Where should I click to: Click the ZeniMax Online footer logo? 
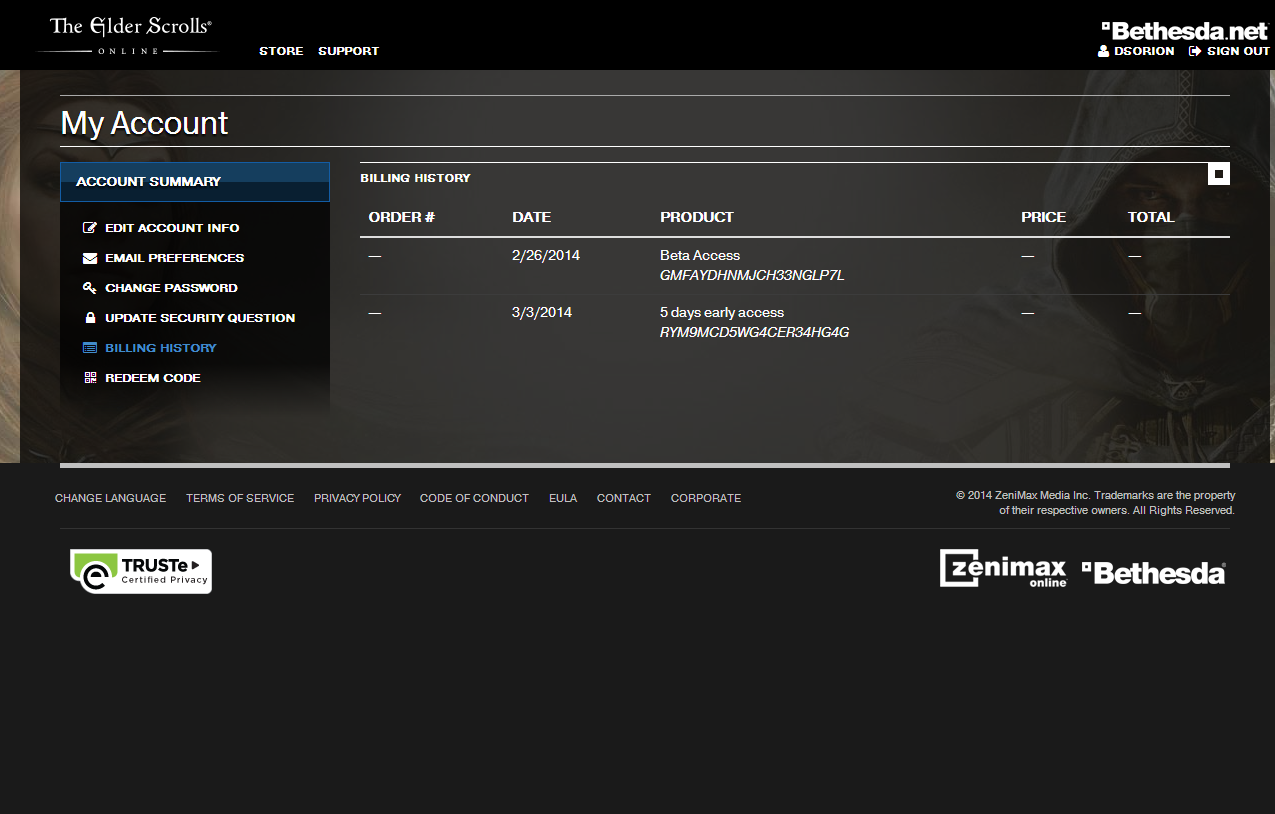[x=1003, y=568]
